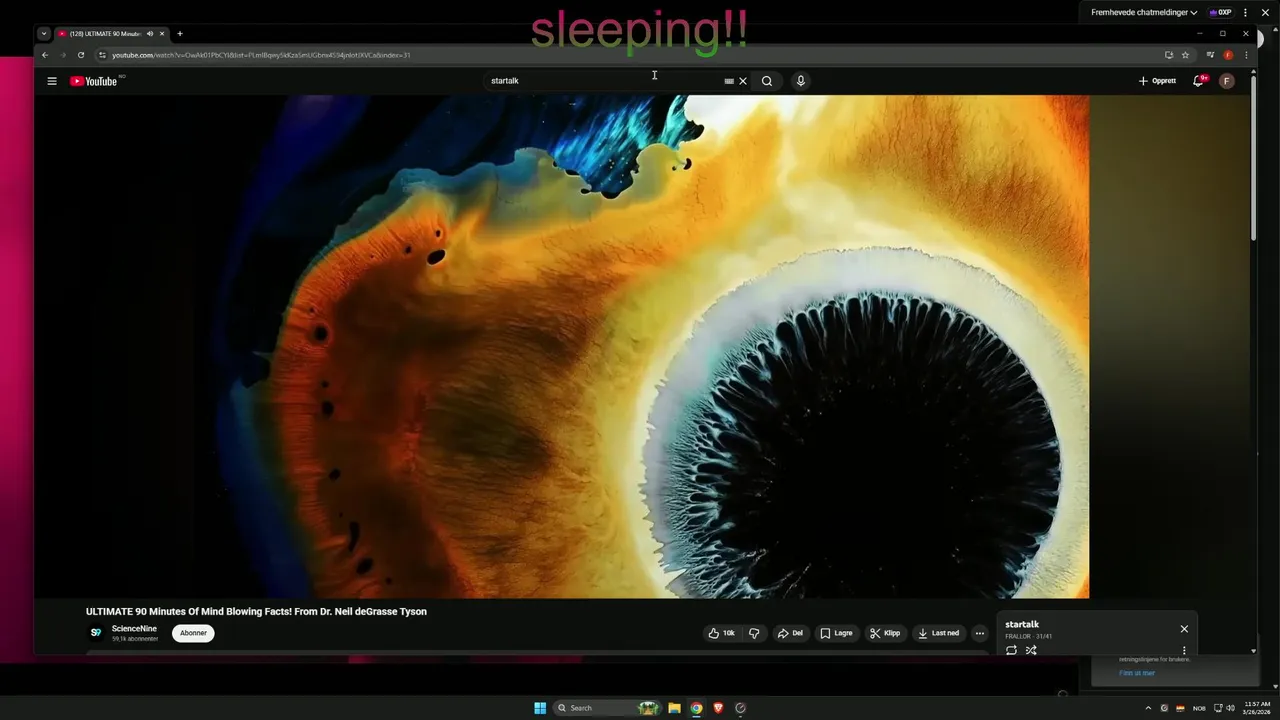
Task: Open Google Chrome from the taskbar
Action: point(696,708)
